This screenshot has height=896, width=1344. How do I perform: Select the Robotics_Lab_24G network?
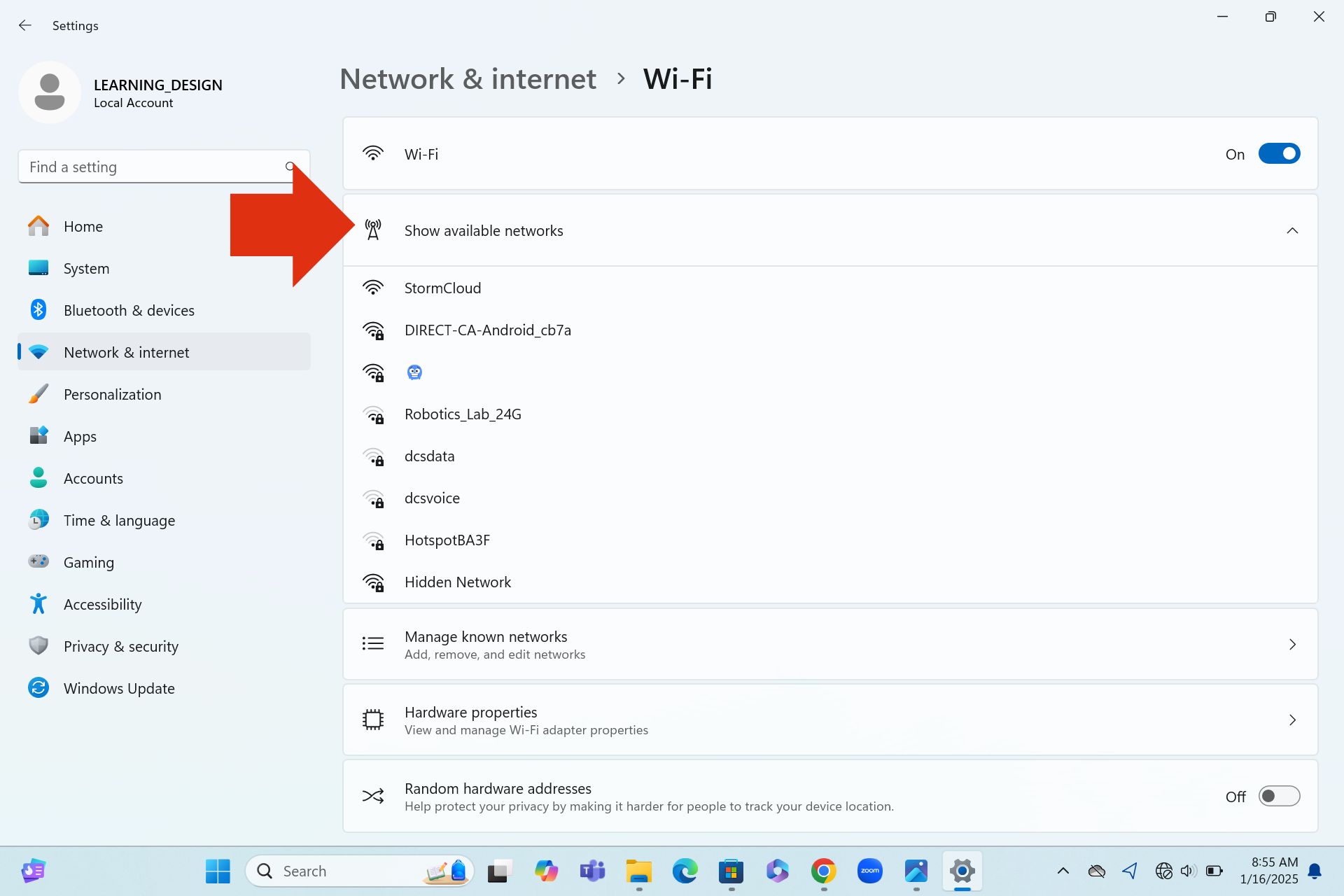click(463, 414)
